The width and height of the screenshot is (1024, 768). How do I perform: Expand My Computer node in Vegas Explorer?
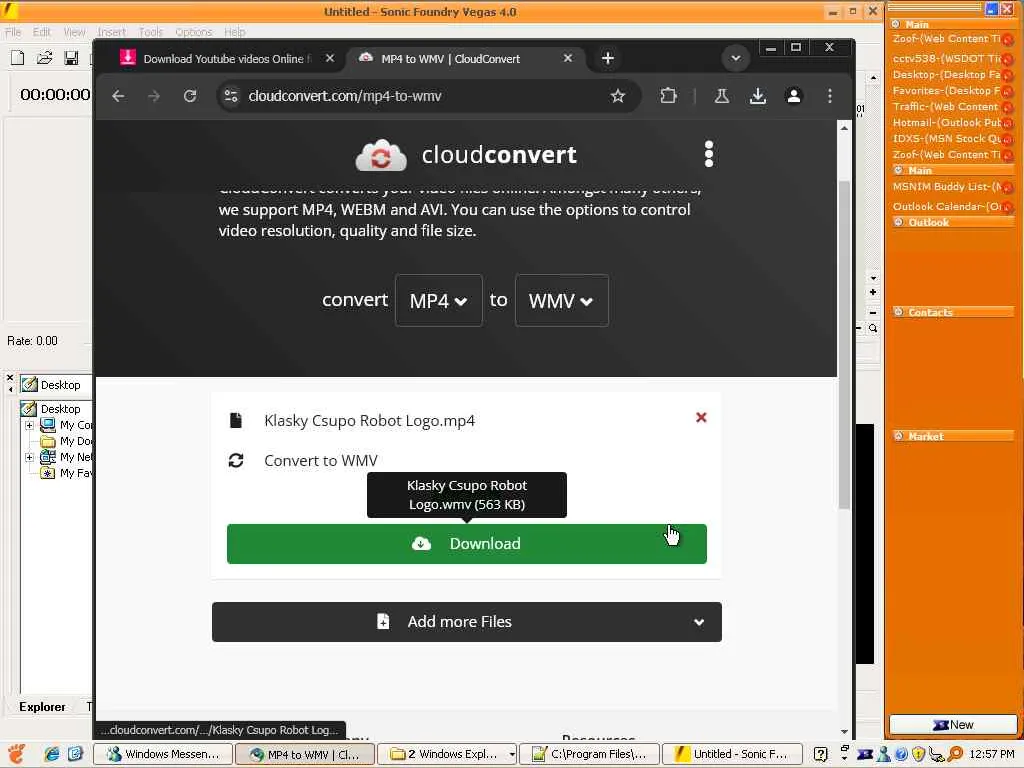[29, 425]
